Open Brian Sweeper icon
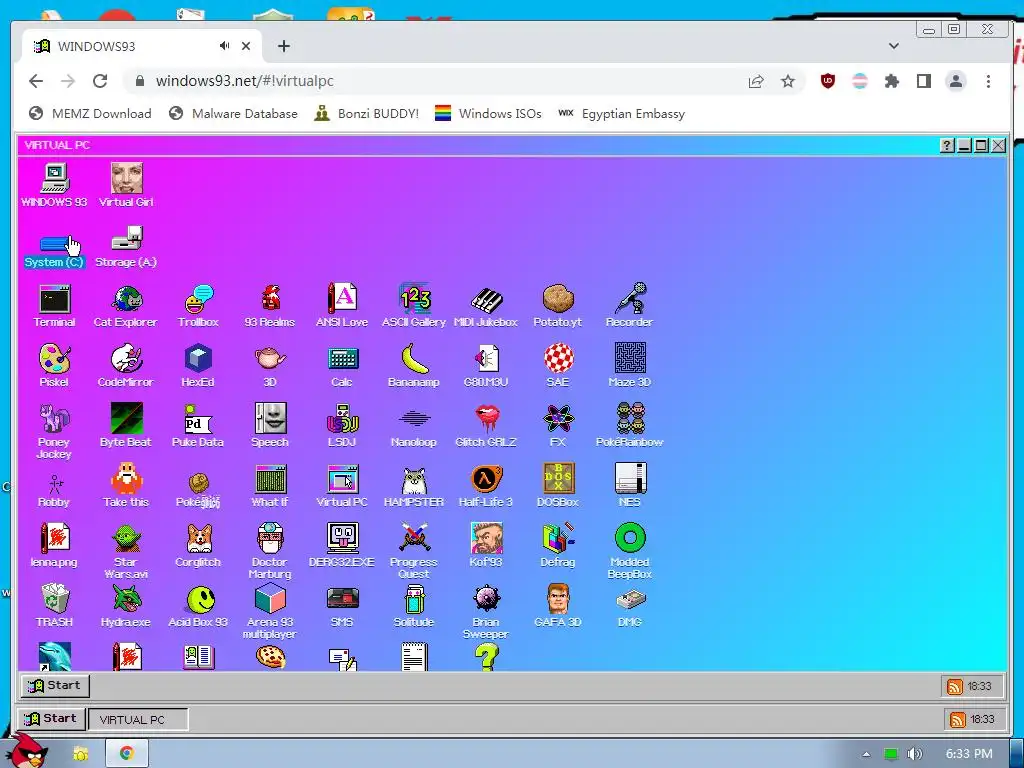The image size is (1024, 768). tap(486, 611)
